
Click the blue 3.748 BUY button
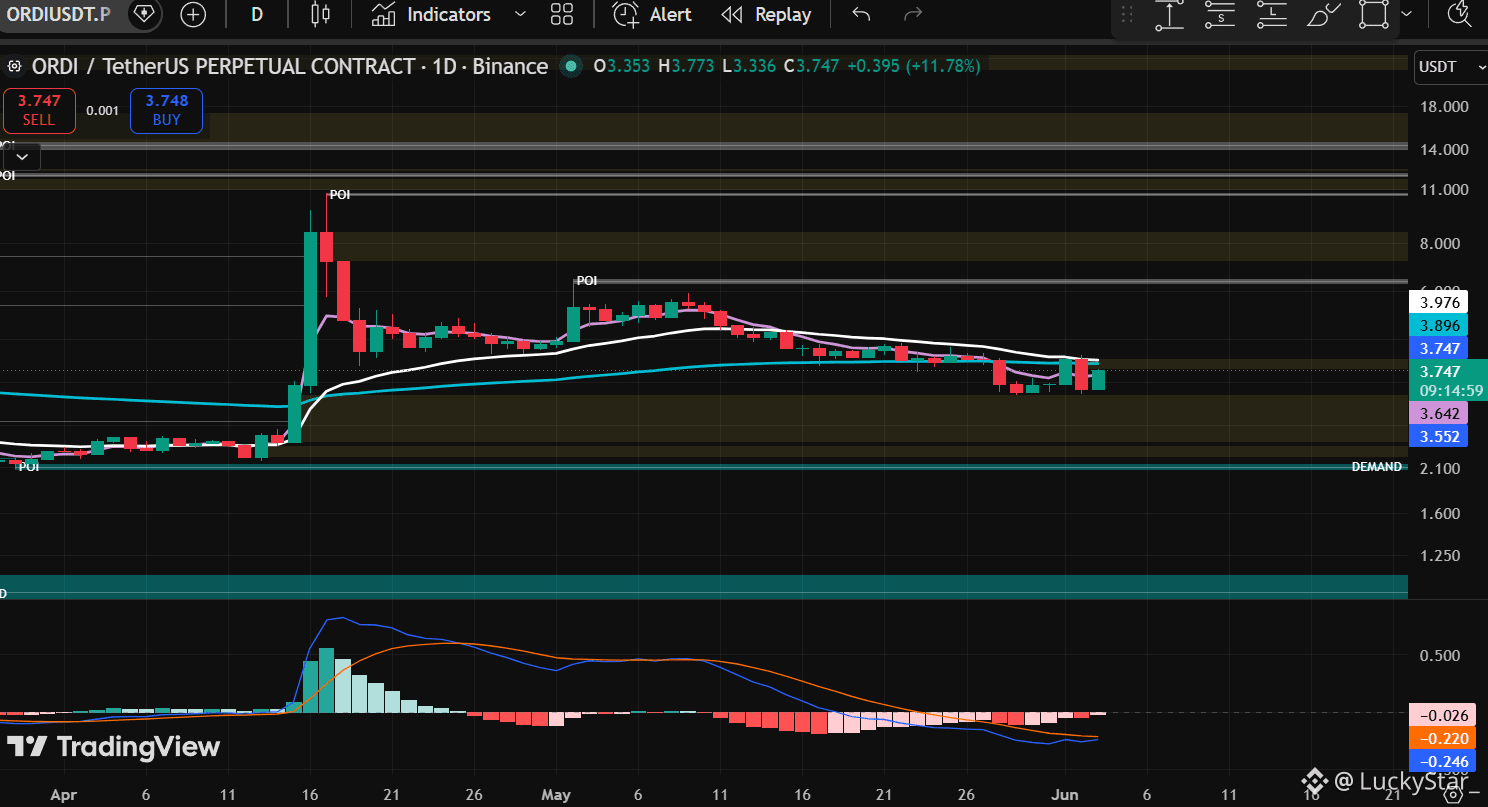click(166, 110)
